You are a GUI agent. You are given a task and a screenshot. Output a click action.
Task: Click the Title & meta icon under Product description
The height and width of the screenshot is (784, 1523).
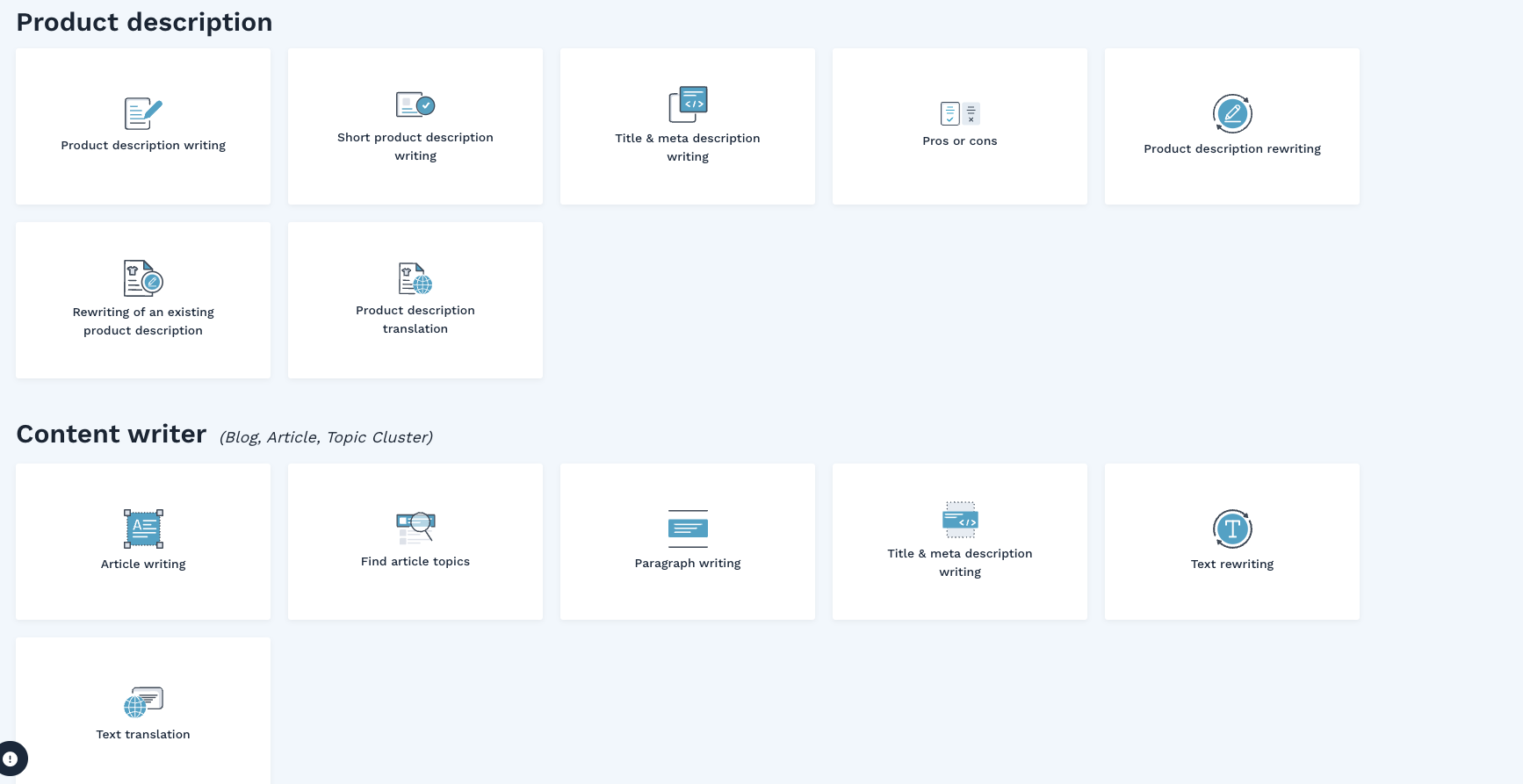(x=688, y=104)
